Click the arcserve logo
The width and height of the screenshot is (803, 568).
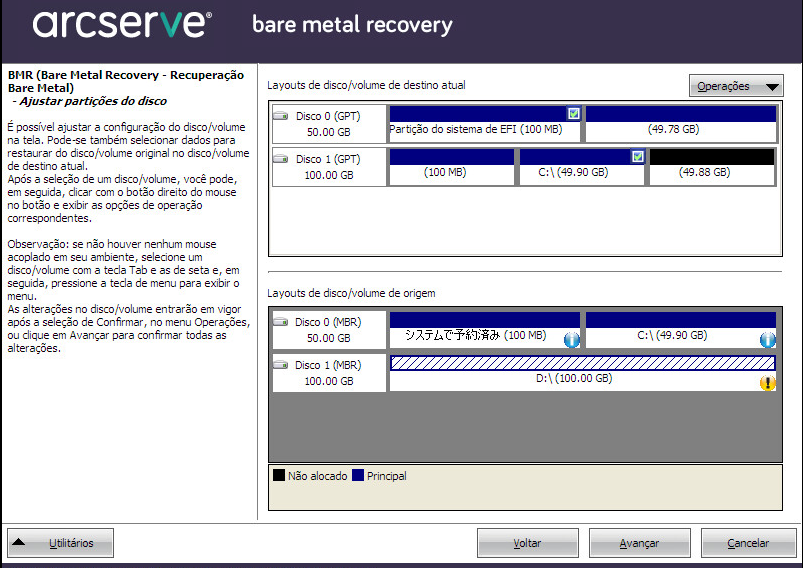(x=122, y=24)
